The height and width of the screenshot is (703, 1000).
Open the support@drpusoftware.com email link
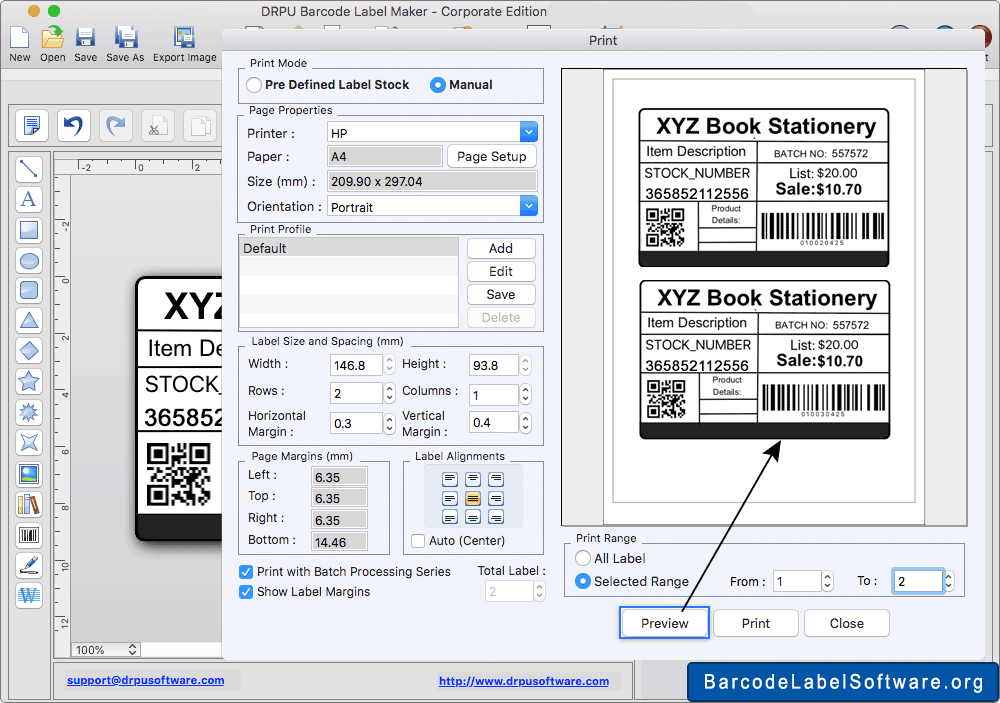coord(145,680)
